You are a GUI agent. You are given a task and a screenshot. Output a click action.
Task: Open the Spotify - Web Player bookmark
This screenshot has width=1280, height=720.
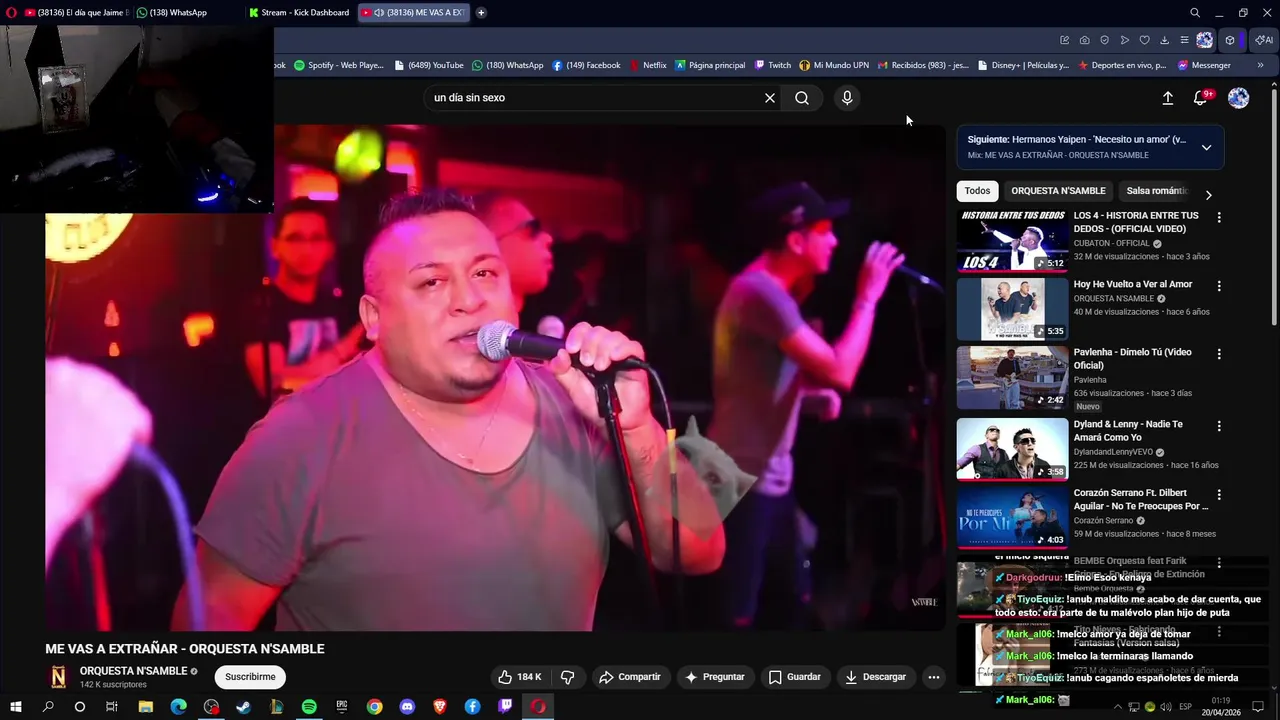point(338,65)
